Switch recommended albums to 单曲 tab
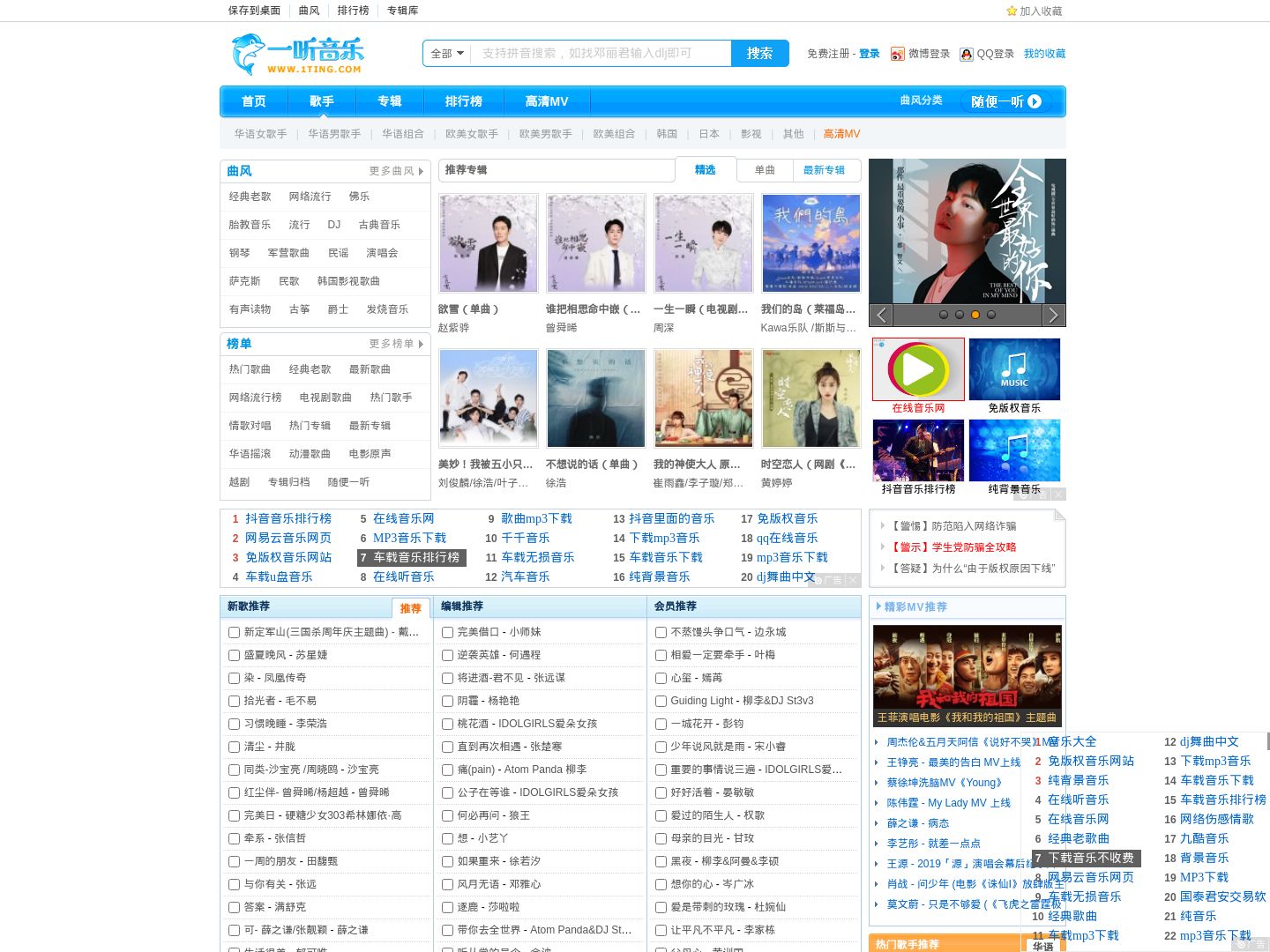The image size is (1270, 952). pos(765,170)
